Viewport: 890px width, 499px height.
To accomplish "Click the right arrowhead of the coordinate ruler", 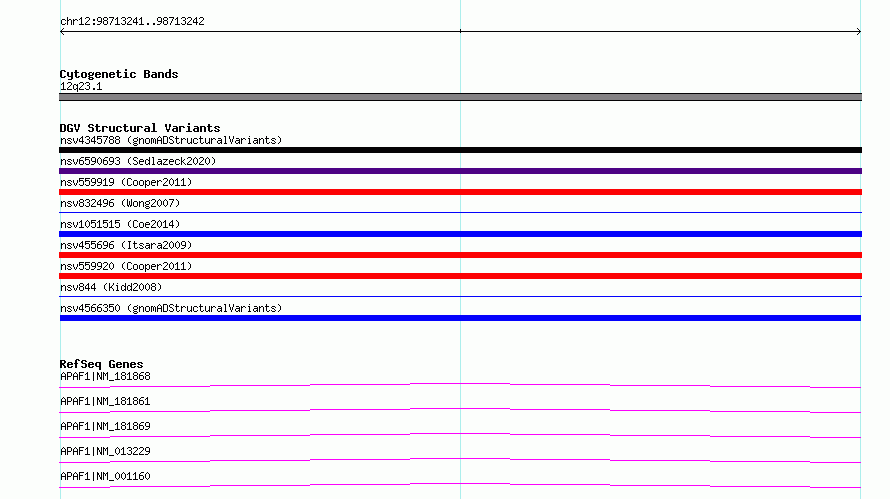I will (x=859, y=32).
